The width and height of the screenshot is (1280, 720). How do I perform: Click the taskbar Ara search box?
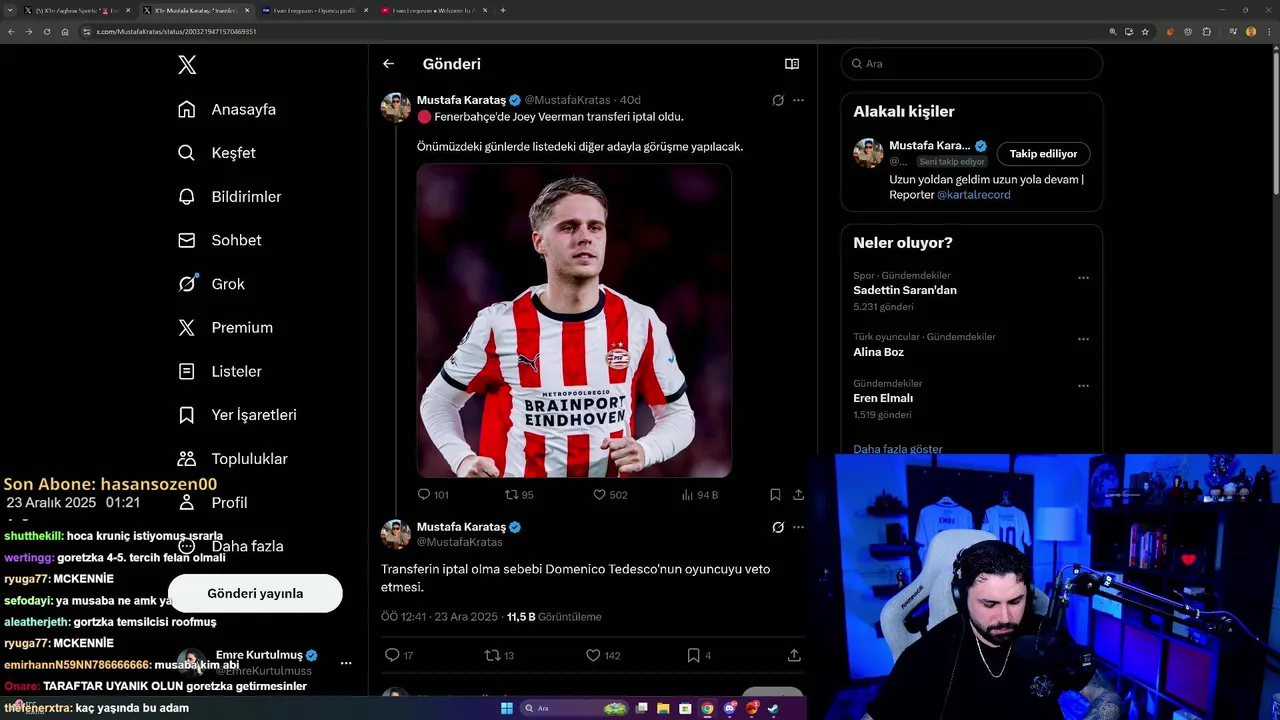click(x=574, y=708)
